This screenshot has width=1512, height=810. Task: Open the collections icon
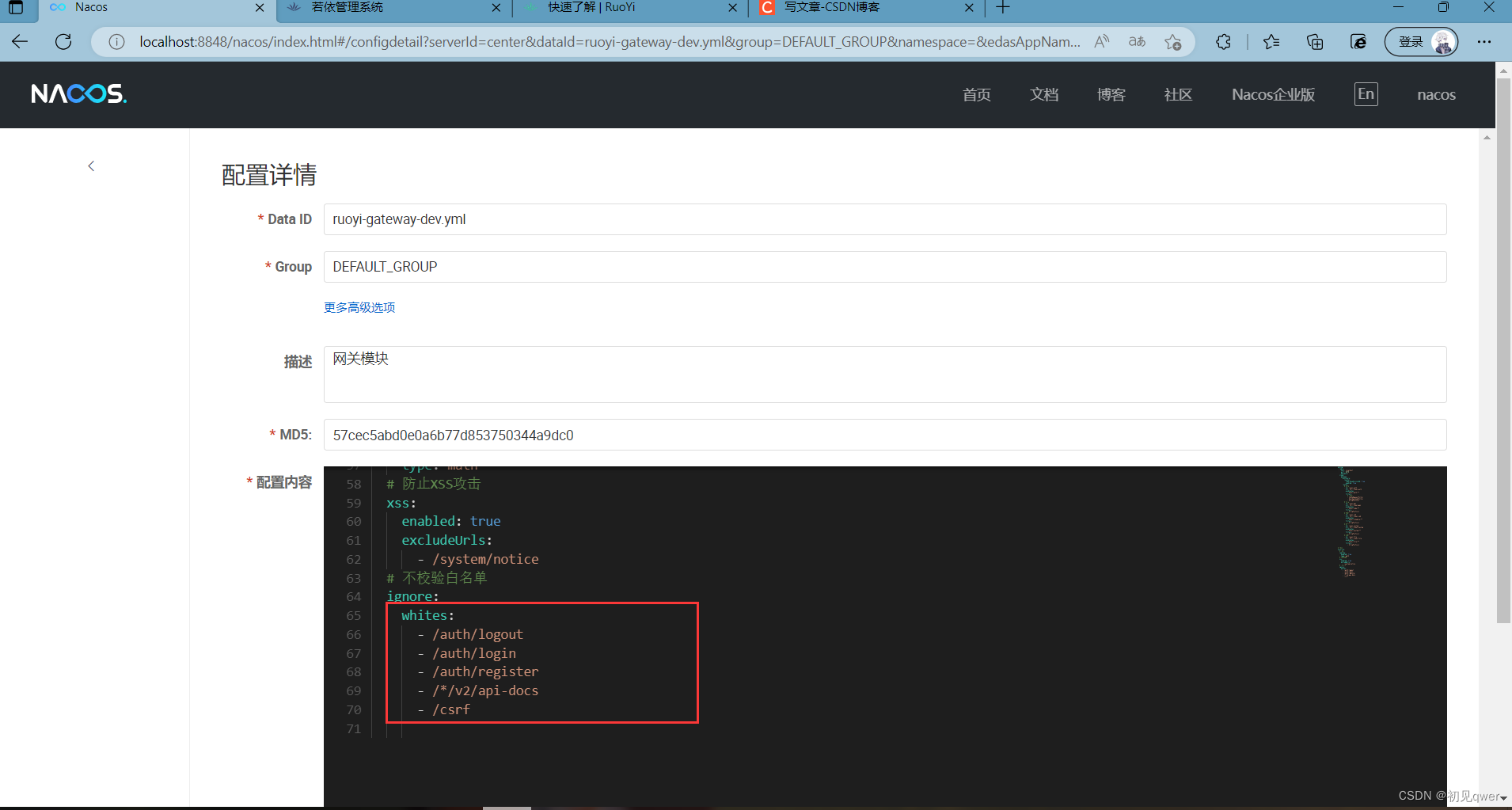click(1315, 42)
